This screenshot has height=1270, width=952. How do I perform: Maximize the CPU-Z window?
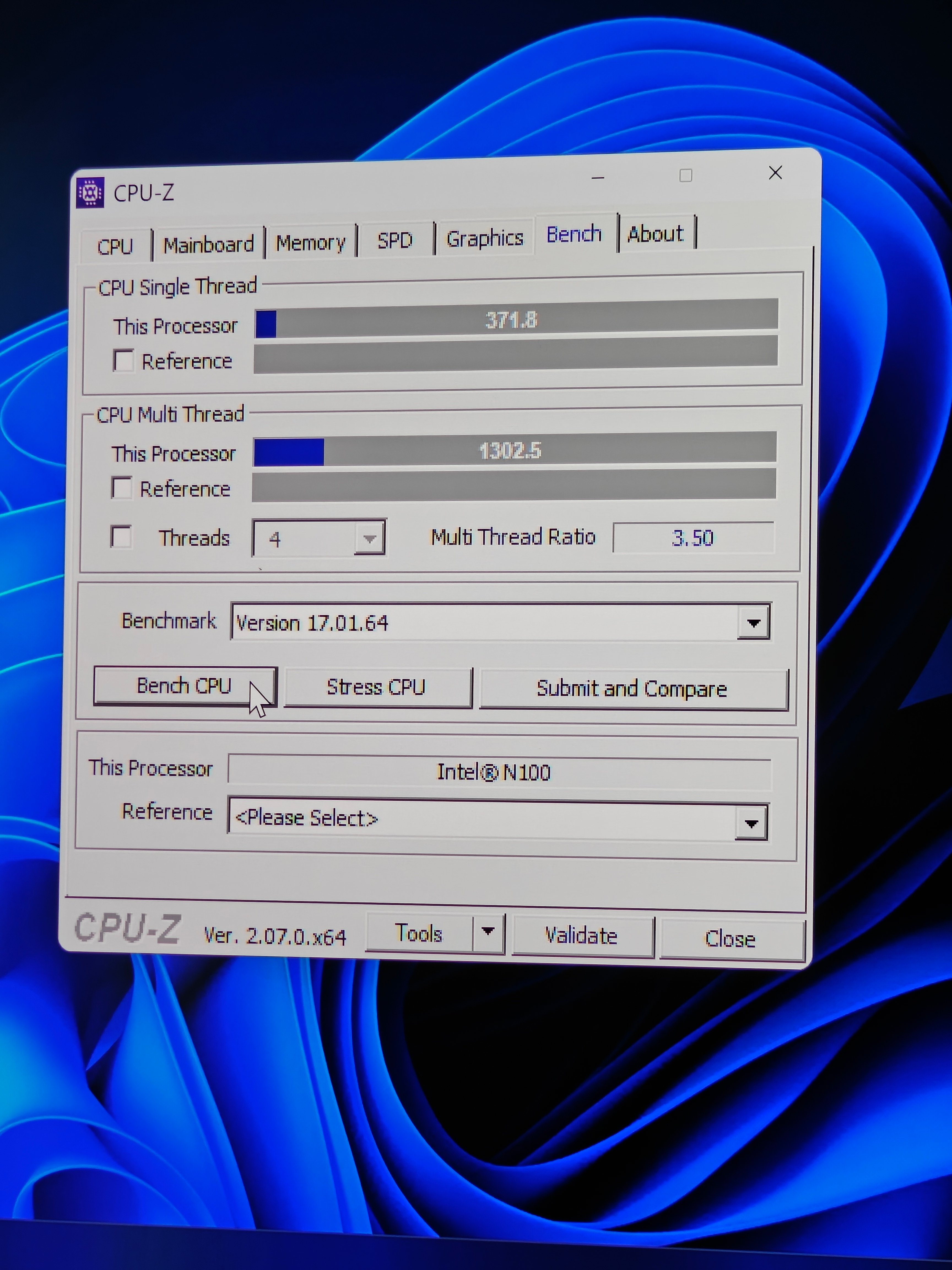point(686,175)
